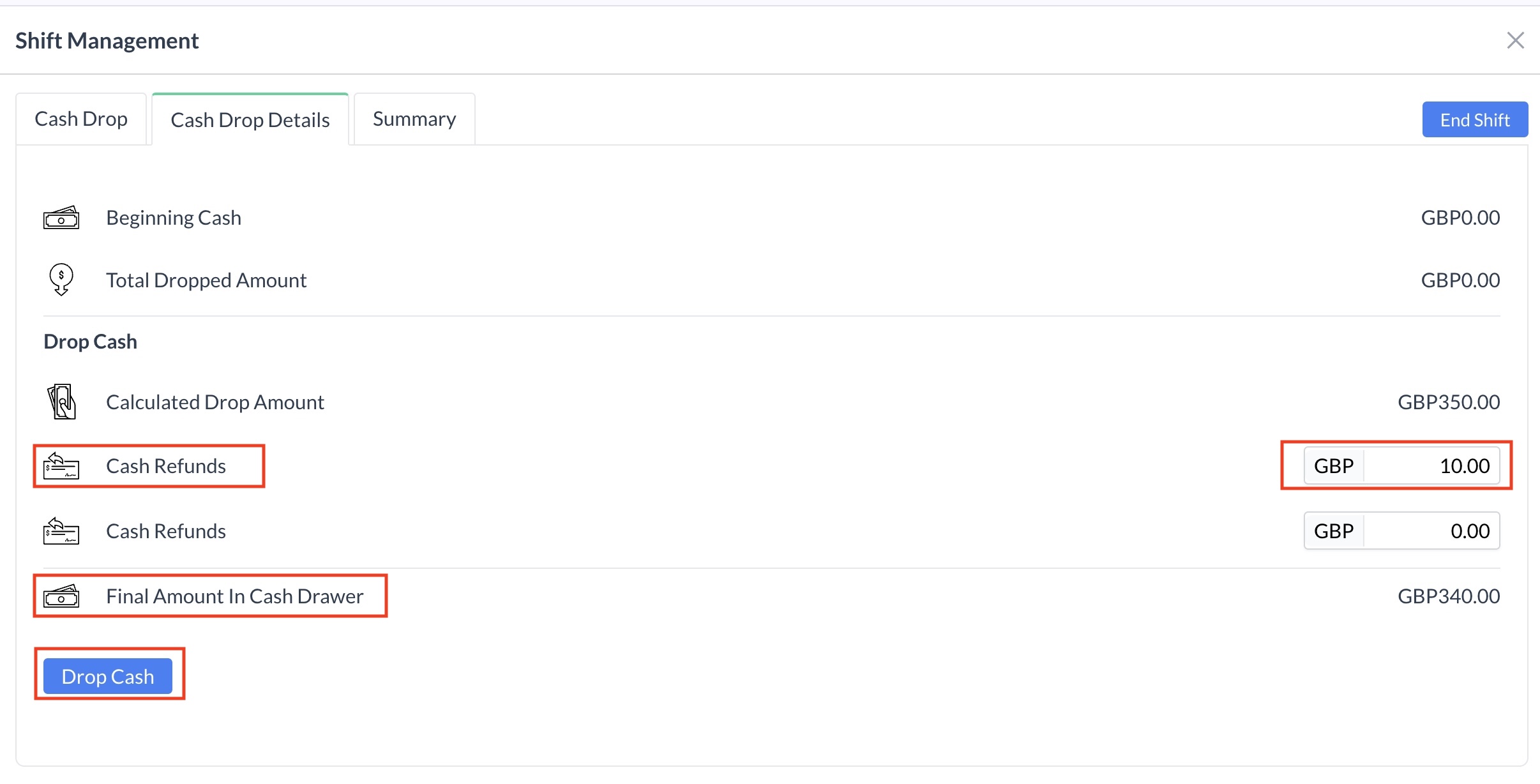Click the Cash Refunds icon beside 0.00
This screenshot has height=784, width=1540.
click(x=61, y=531)
